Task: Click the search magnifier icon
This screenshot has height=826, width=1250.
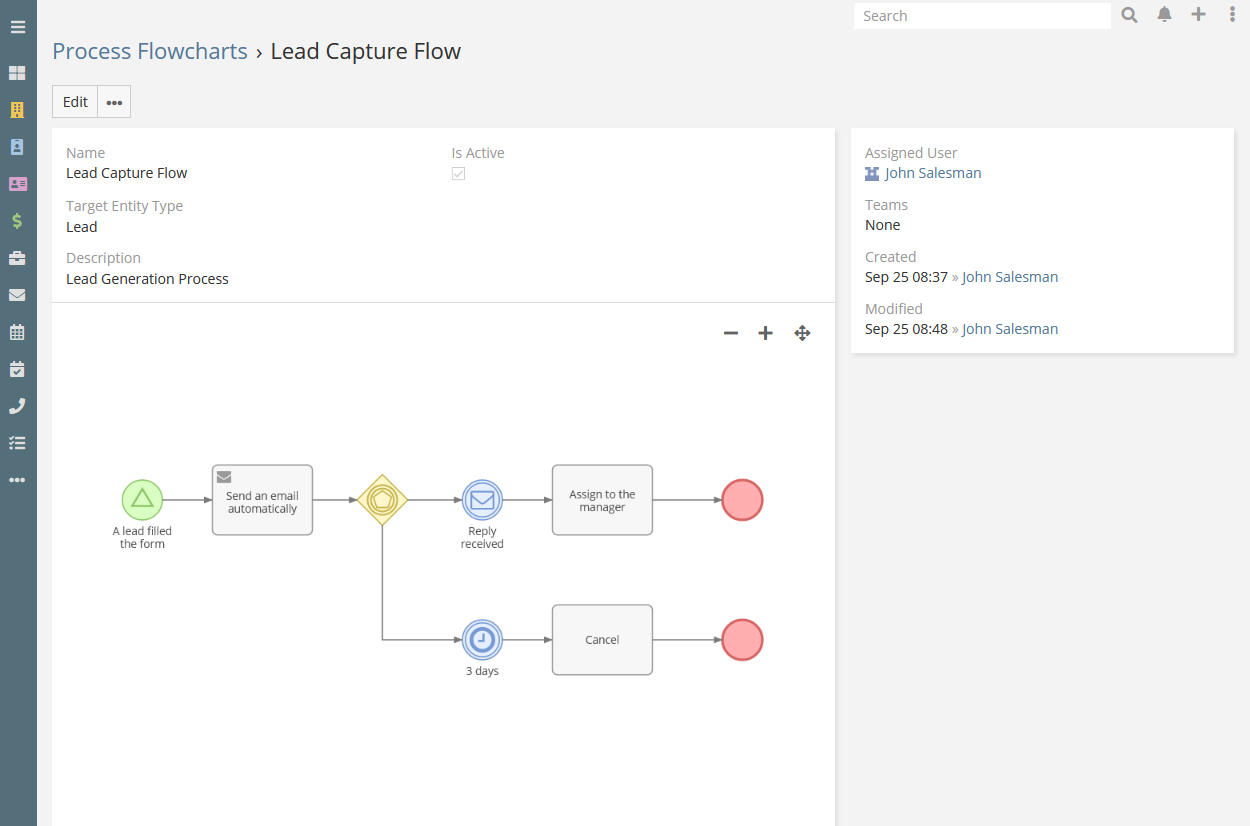Action: 1129,15
